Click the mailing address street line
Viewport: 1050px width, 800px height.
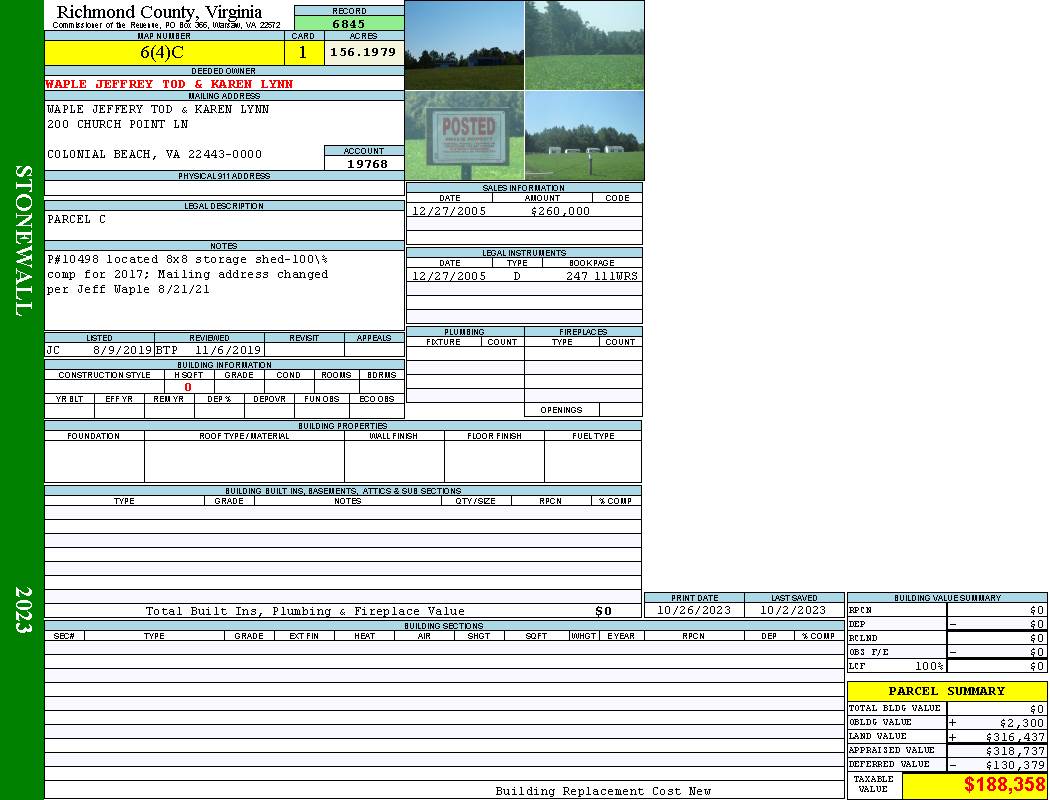117,124
